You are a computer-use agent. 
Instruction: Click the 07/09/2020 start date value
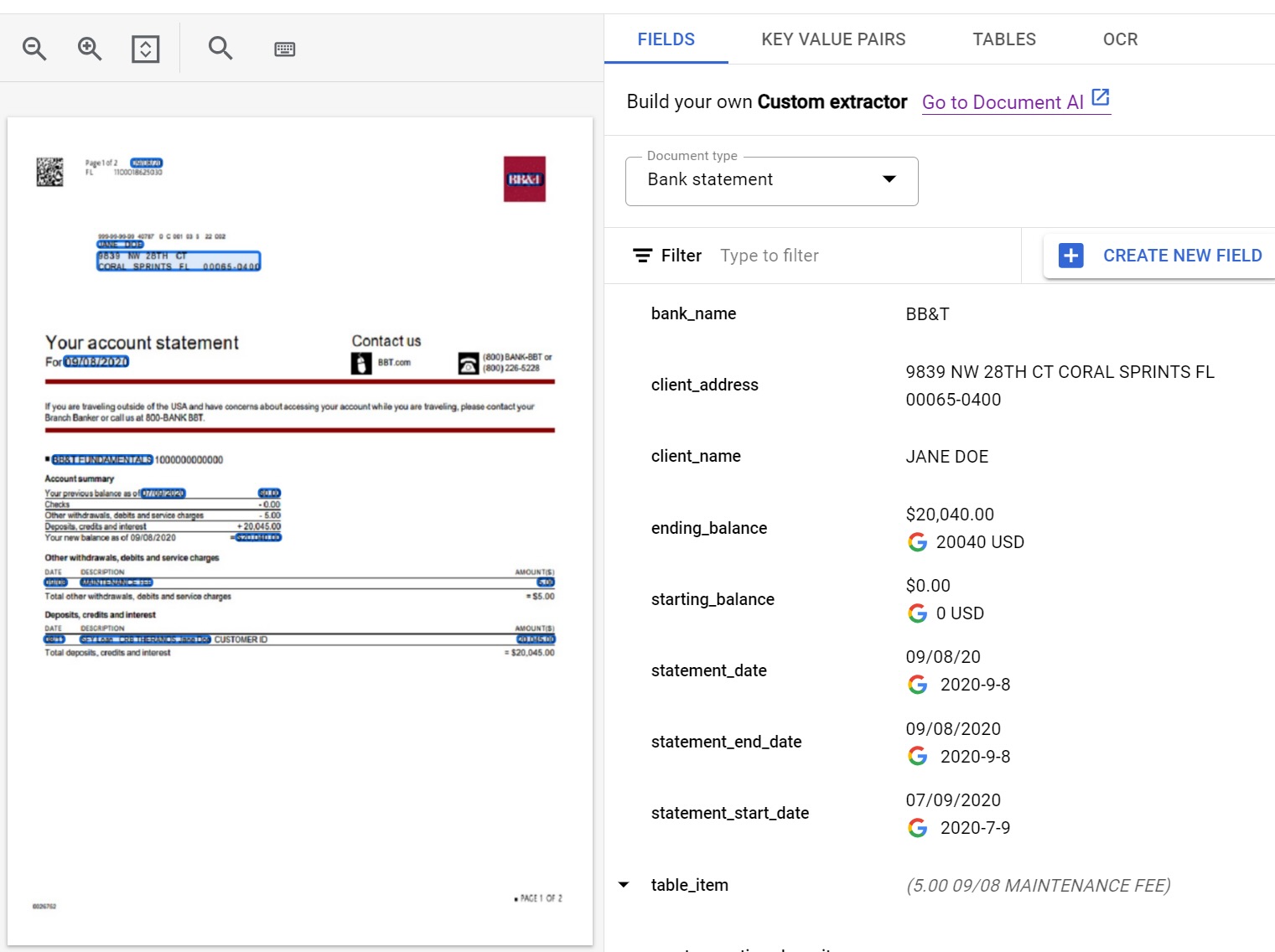click(953, 800)
